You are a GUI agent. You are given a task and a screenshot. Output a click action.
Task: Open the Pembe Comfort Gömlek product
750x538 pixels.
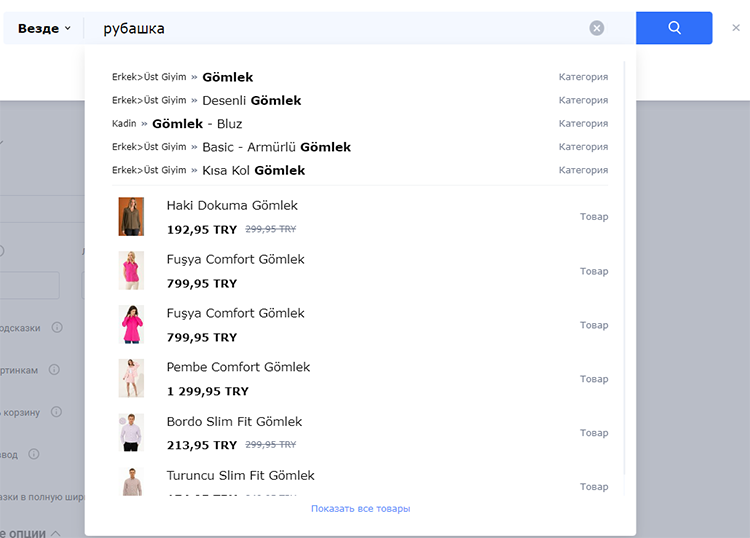(x=238, y=367)
